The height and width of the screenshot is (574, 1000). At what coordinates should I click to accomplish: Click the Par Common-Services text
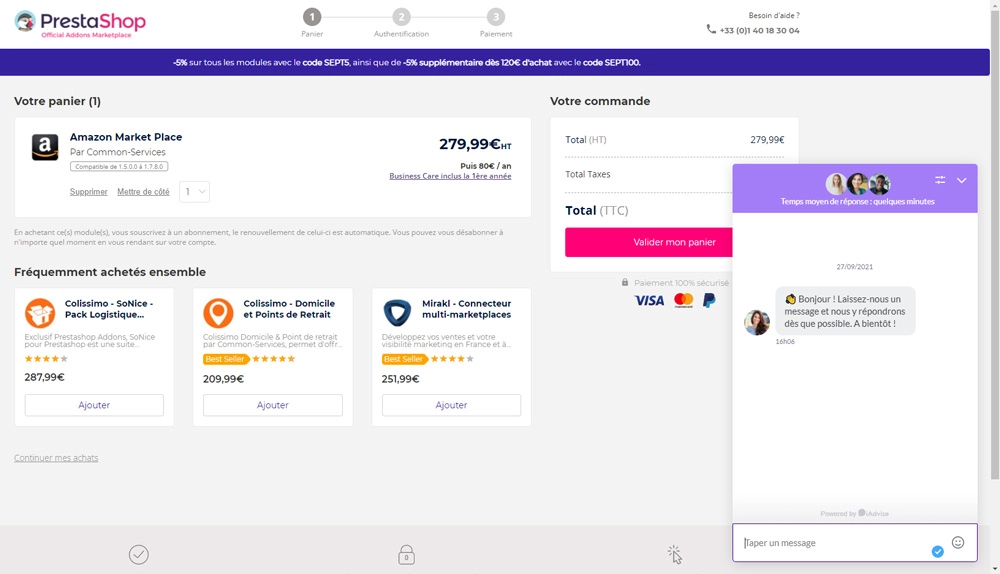[x=117, y=152]
